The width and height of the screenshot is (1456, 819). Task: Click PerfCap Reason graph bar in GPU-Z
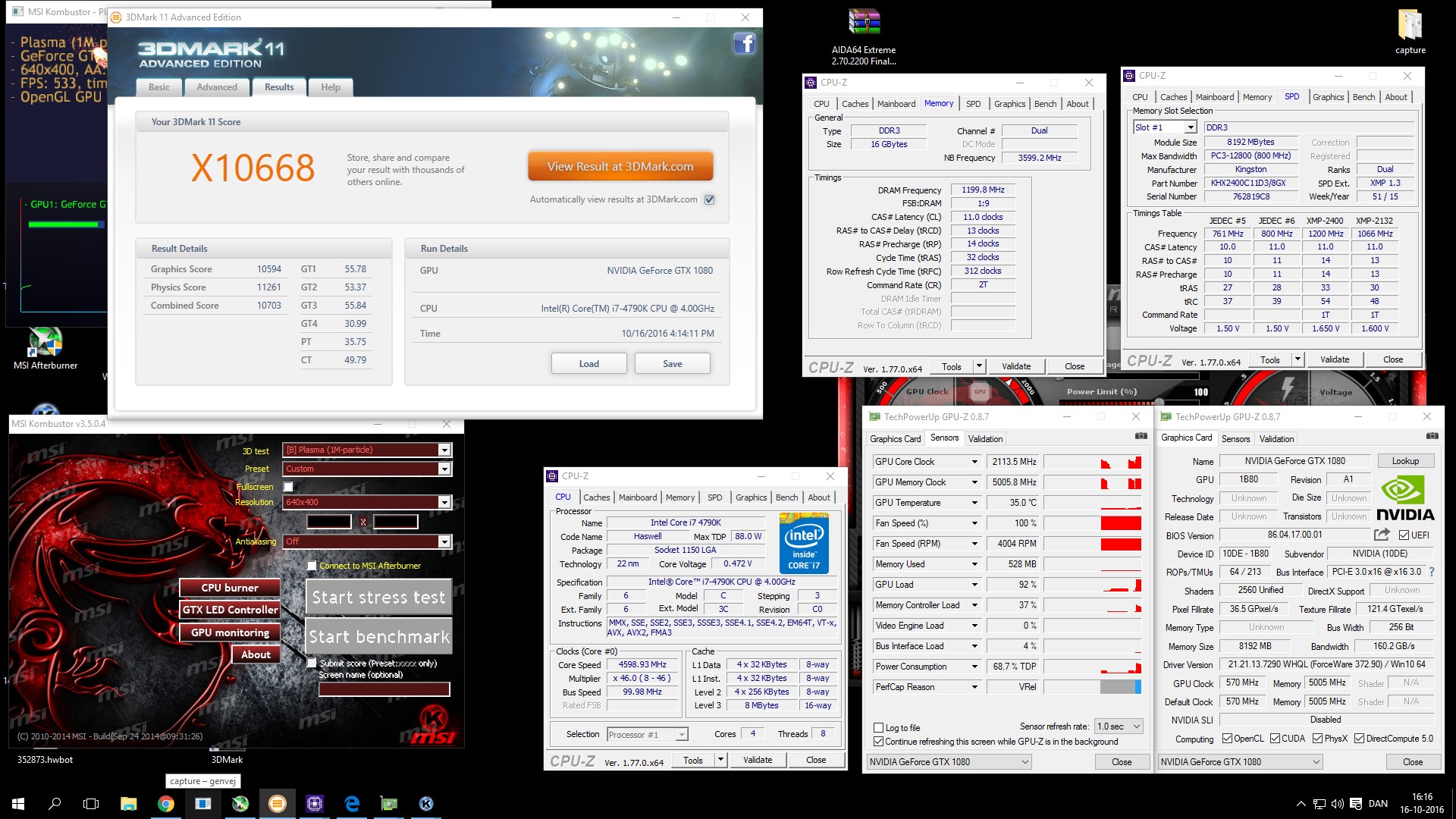click(x=1092, y=687)
